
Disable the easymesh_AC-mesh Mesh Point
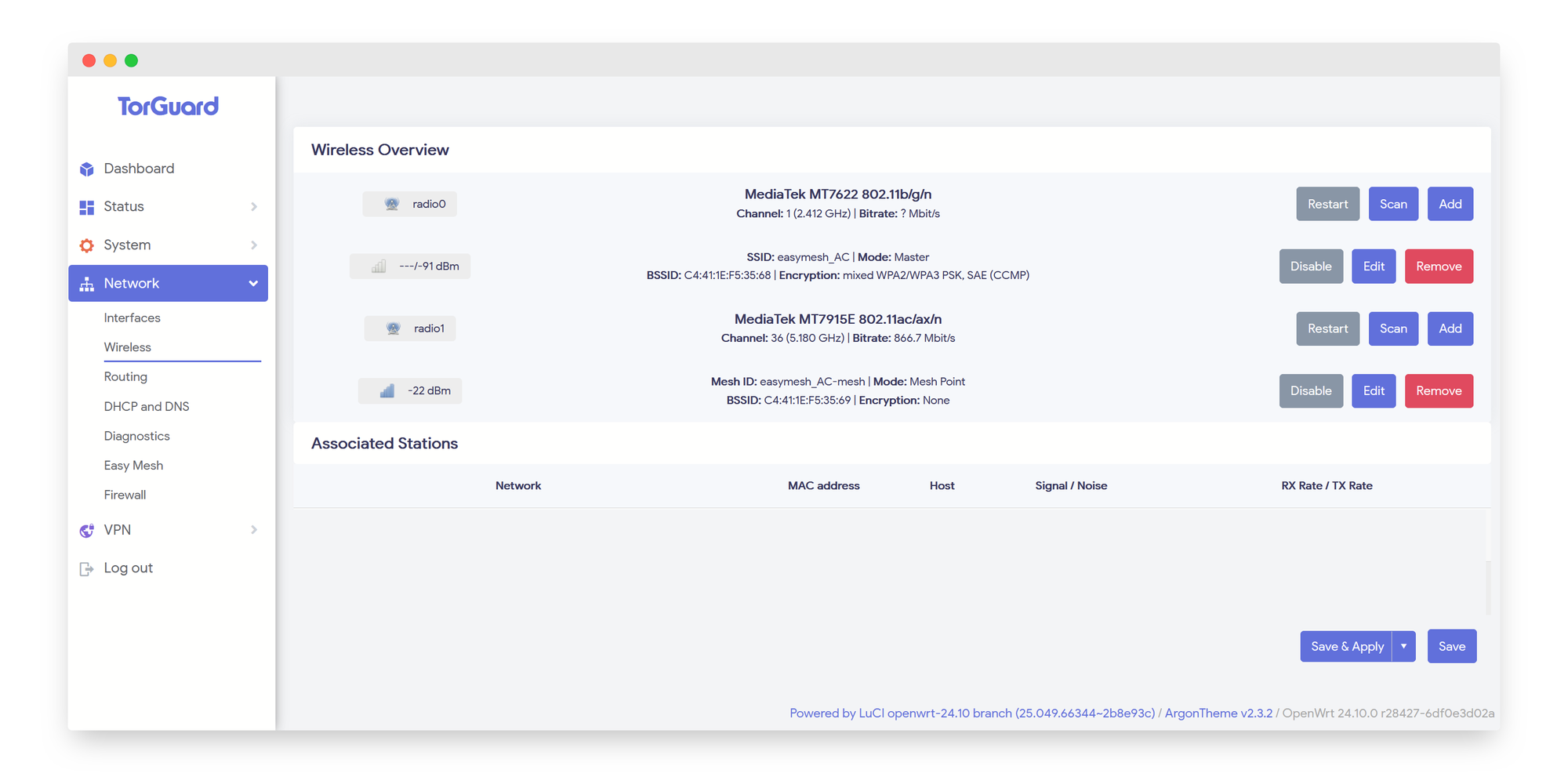1311,391
